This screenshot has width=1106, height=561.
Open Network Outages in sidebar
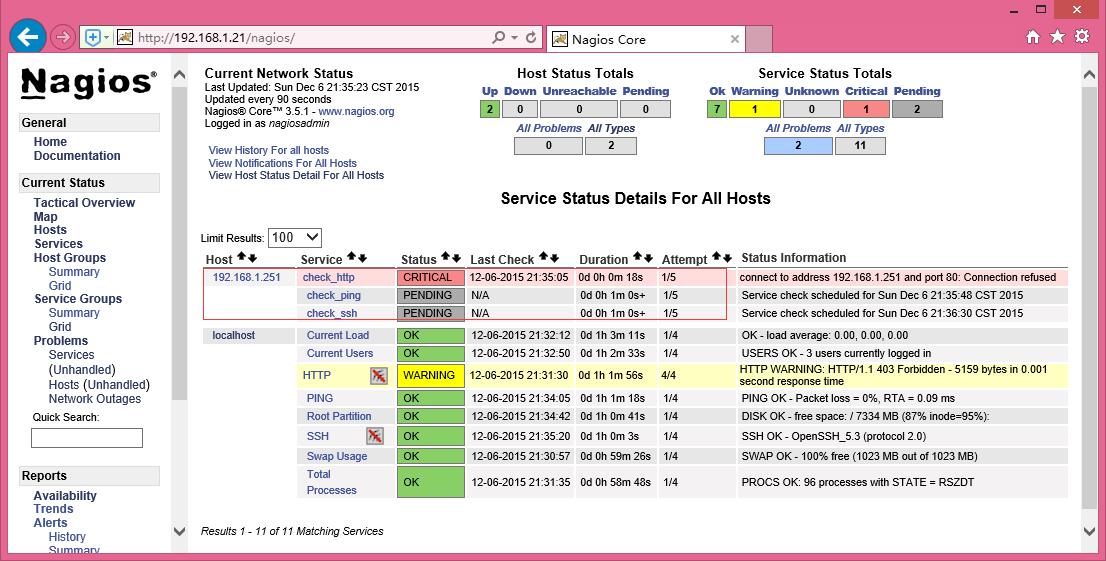(95, 399)
